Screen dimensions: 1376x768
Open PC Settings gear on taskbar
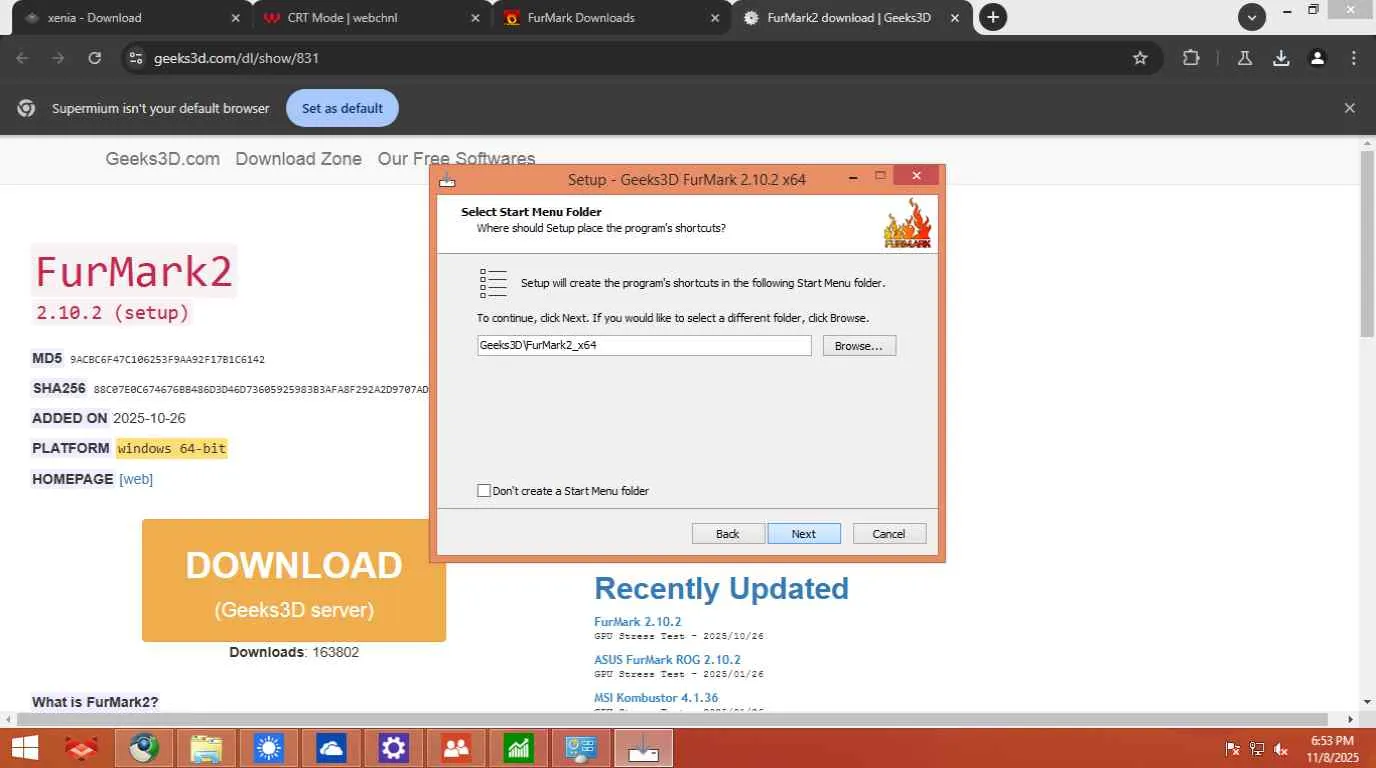pyautogui.click(x=393, y=748)
